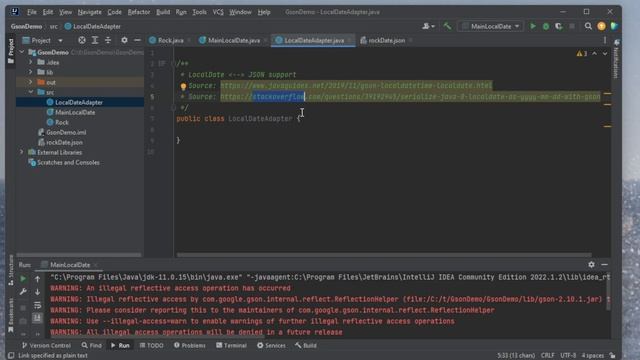Image resolution: width=640 pixels, height=360 pixels.
Task: Toggle the Structure side panel button
Action: pos(11,270)
